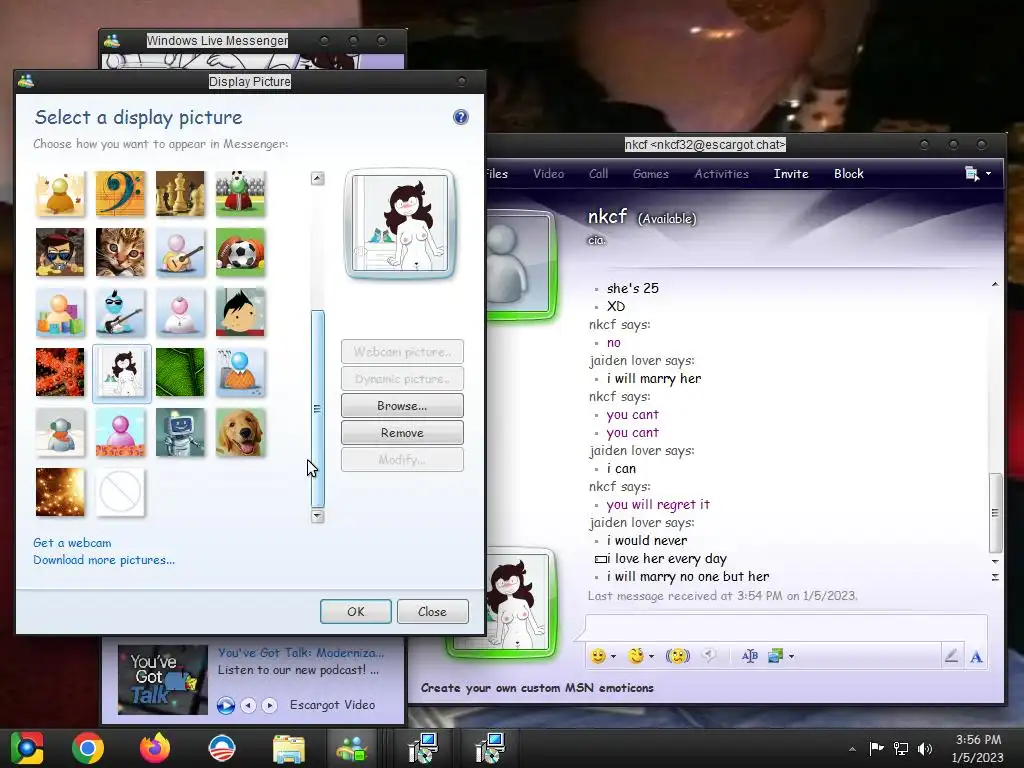
Task: Pick the kitten display picture
Action: point(120,253)
